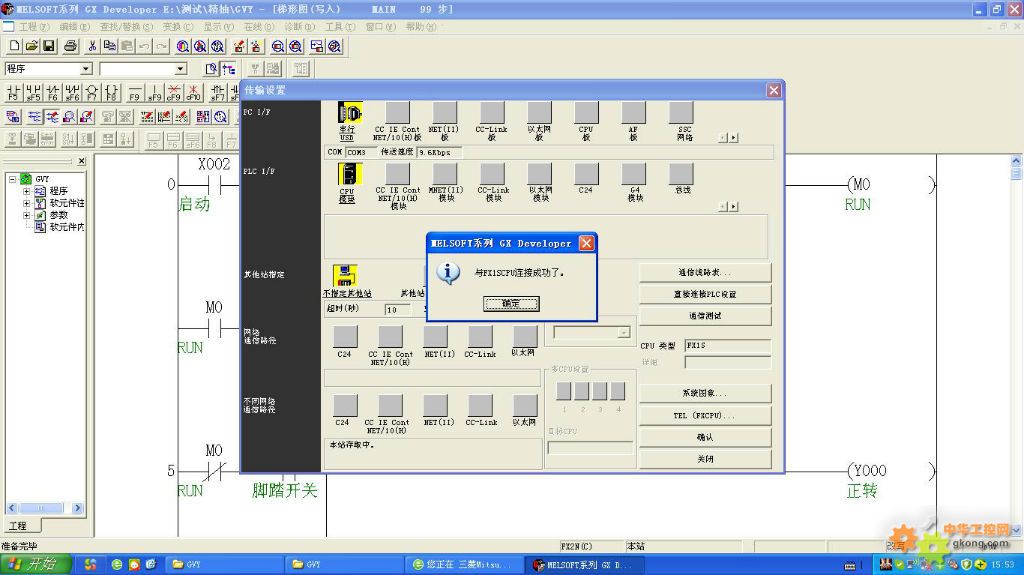This screenshot has width=1024, height=575.
Task: Open the 通信线路表 line list button
Action: 705,272
